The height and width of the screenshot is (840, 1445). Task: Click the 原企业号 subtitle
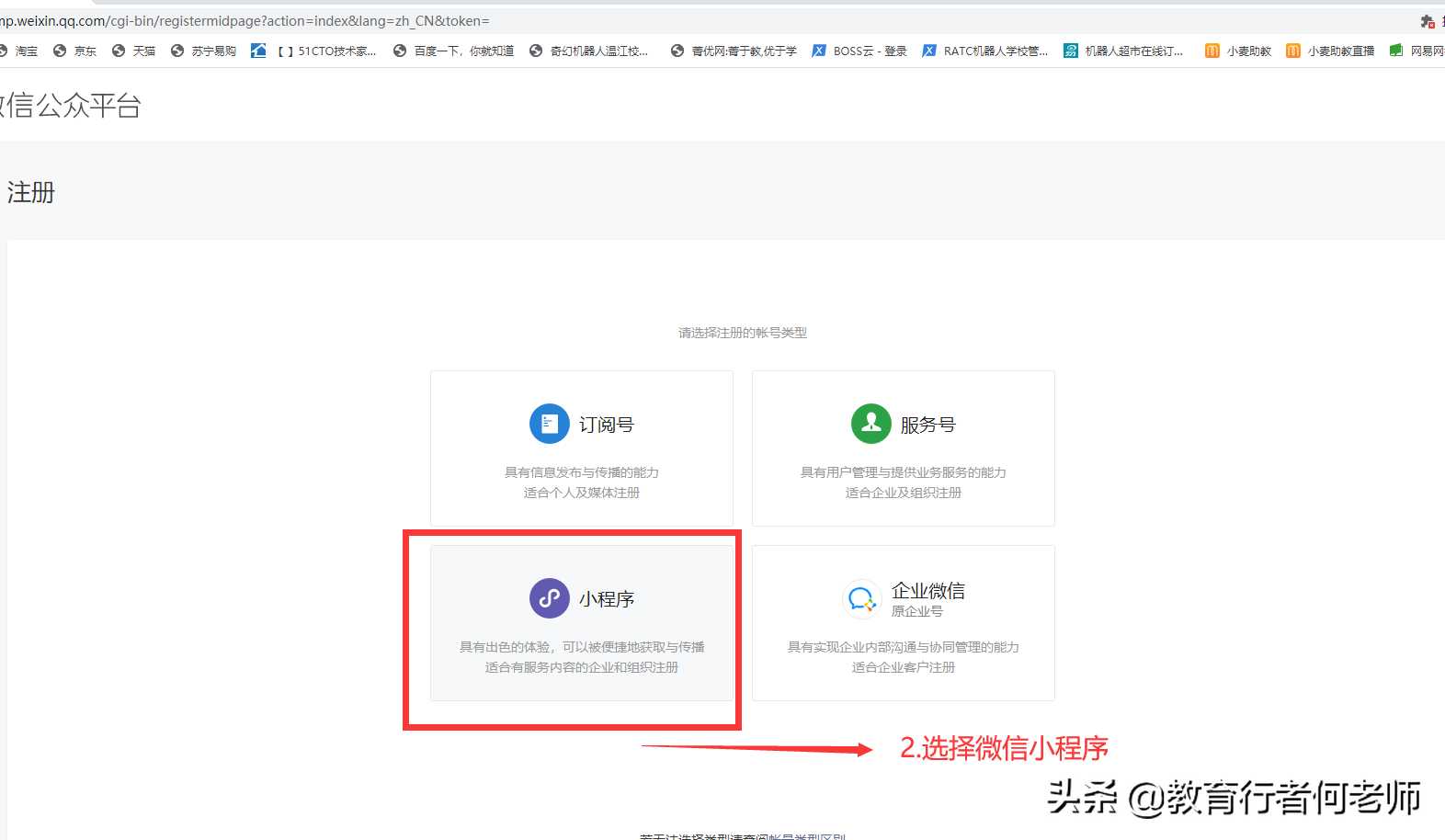click(917, 611)
